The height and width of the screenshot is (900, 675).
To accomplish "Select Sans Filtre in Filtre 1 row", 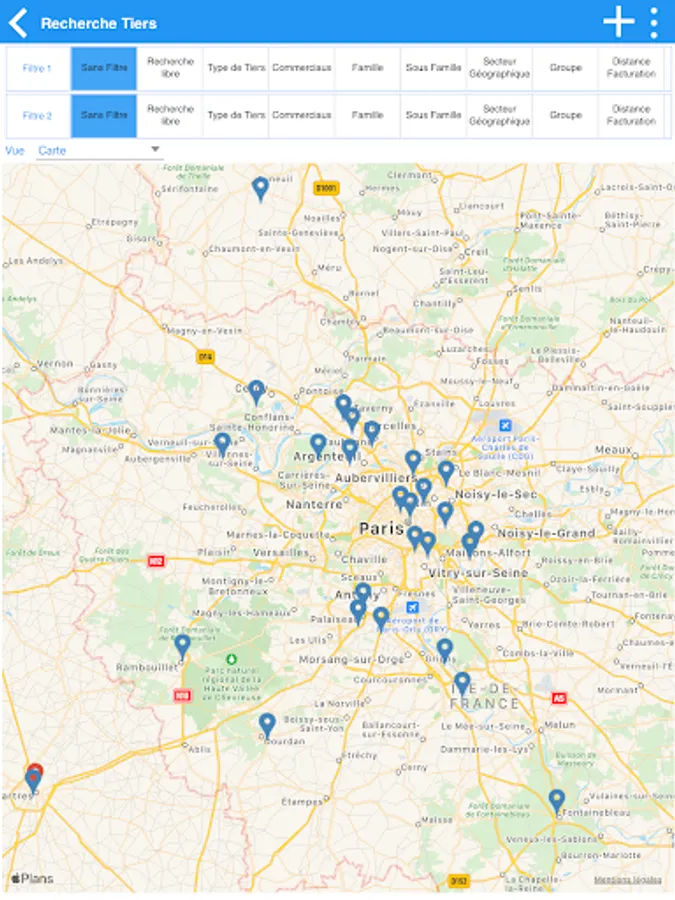I will pos(104,68).
